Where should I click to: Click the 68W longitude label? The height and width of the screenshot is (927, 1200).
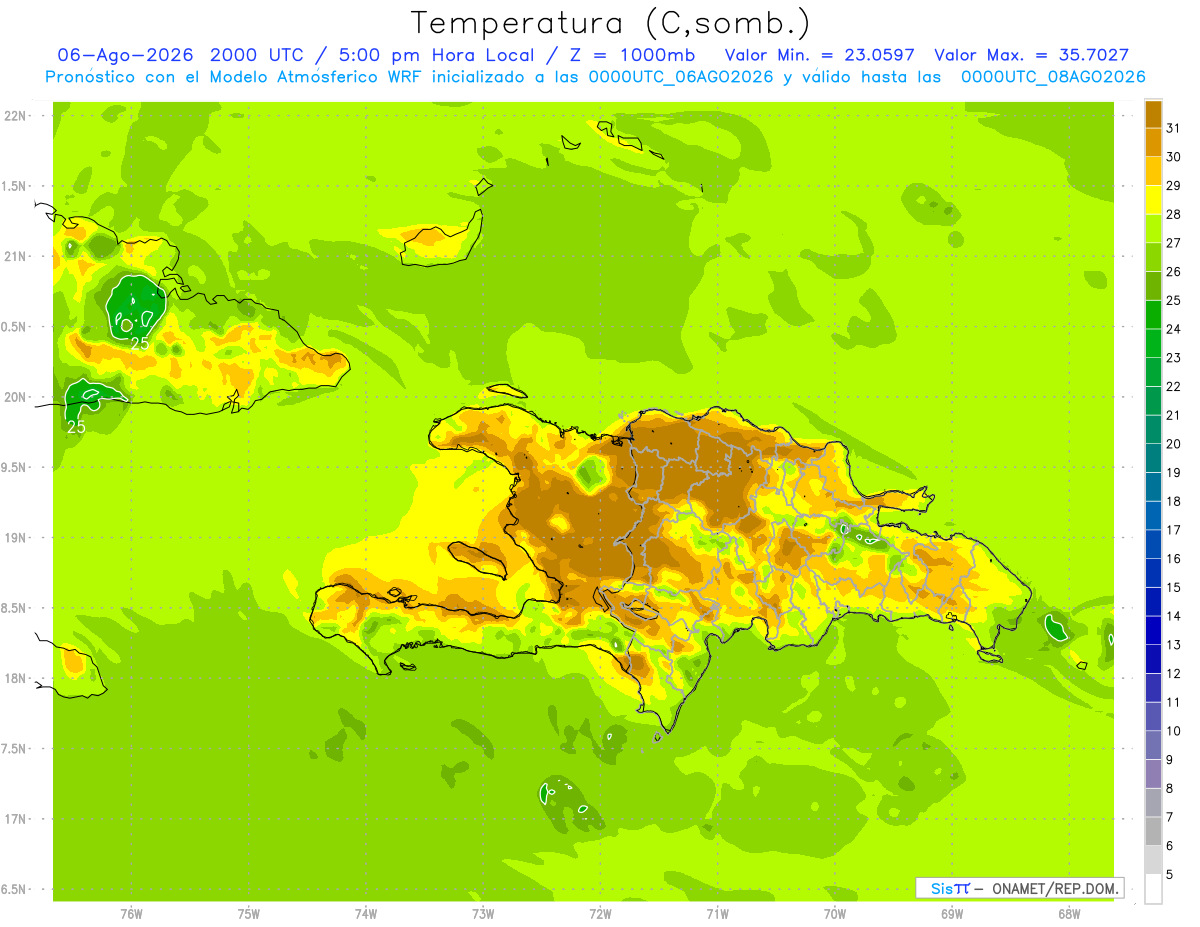(1069, 913)
